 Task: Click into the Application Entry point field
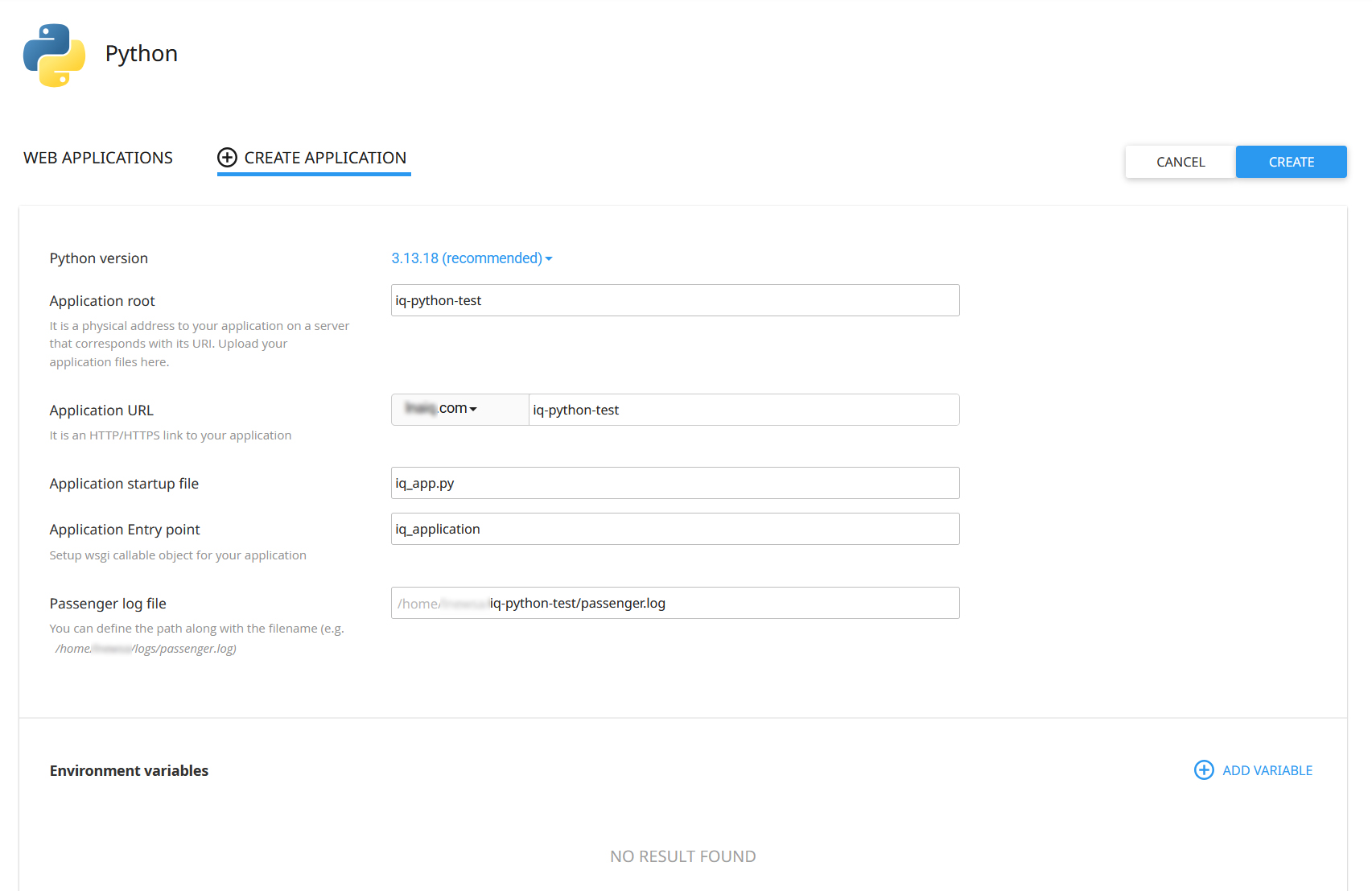[675, 529]
